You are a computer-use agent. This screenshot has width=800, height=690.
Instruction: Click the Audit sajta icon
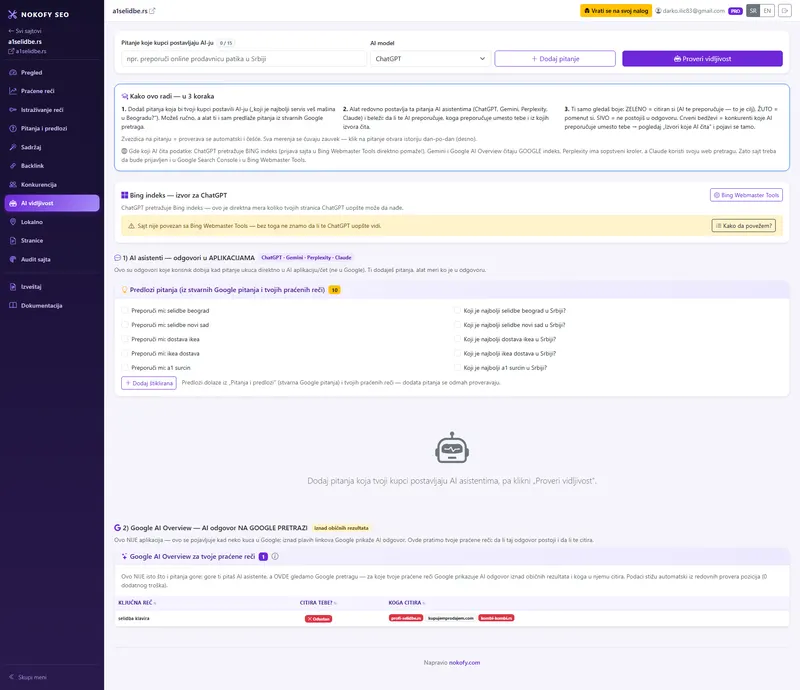point(13,259)
